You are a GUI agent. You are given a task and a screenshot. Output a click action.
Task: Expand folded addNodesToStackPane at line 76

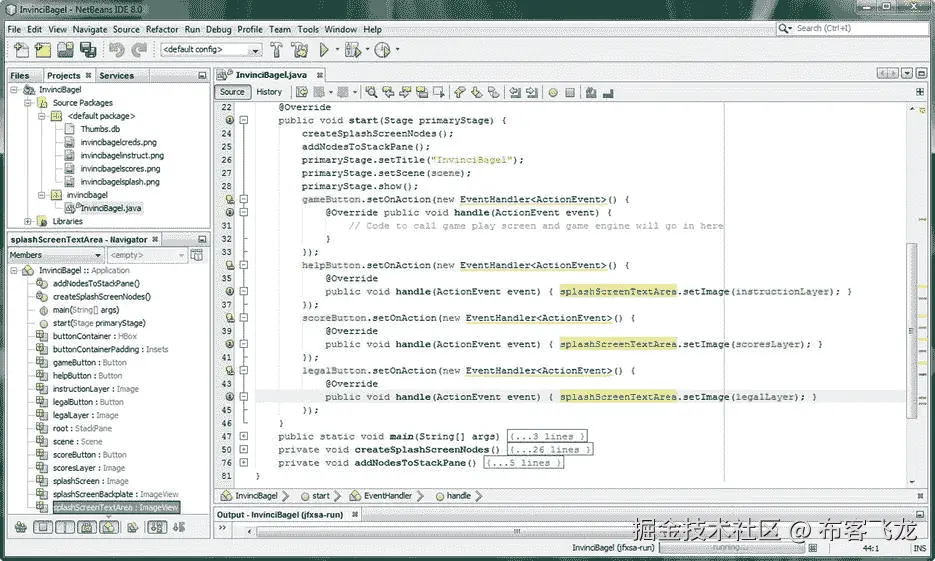[244, 463]
